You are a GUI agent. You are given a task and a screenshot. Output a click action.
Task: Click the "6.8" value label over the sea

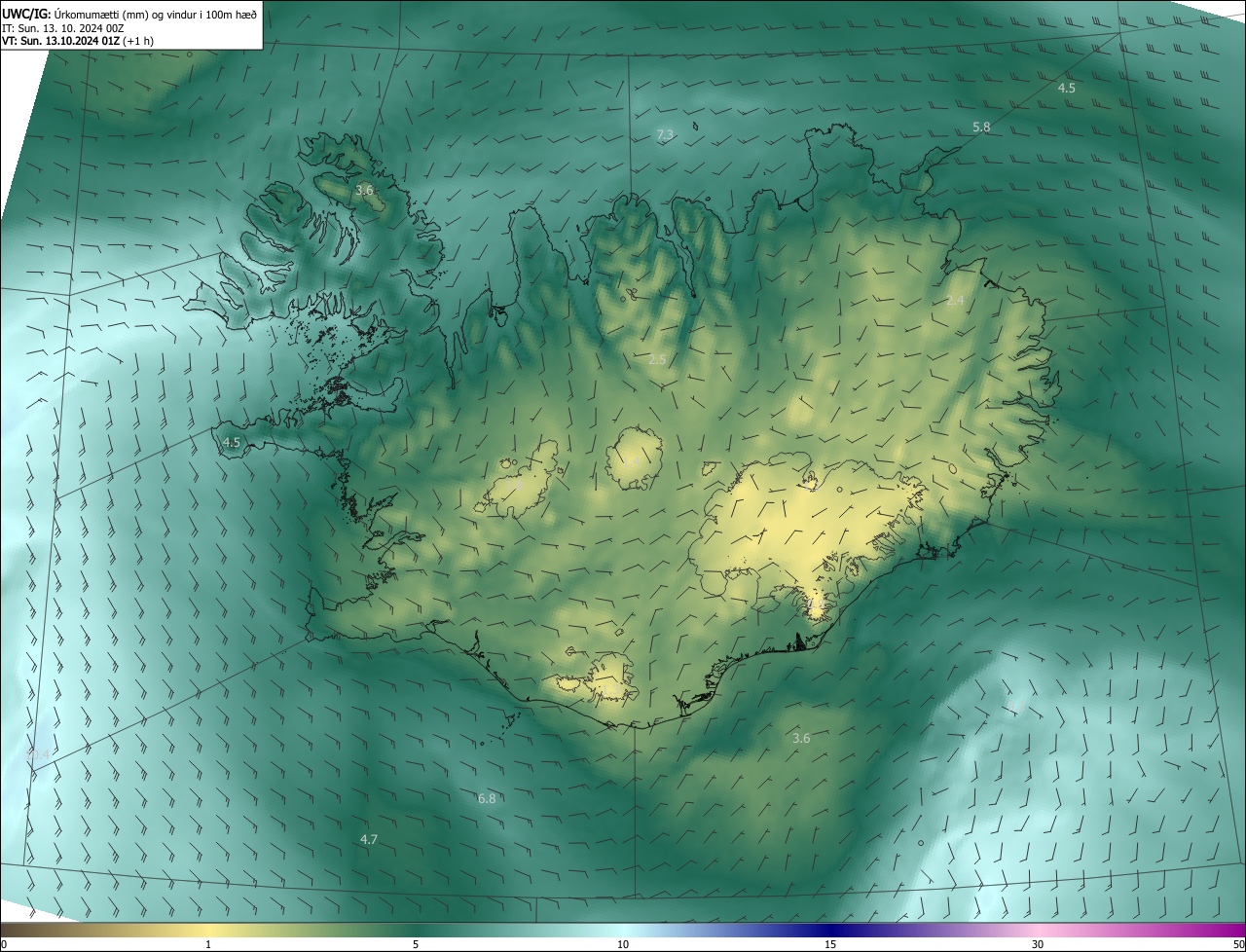[x=487, y=799]
